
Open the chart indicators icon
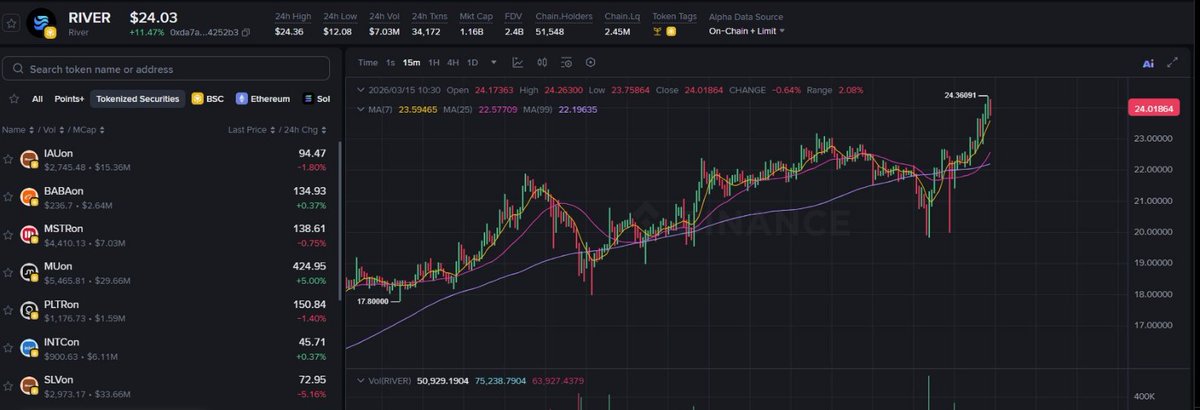(x=518, y=63)
